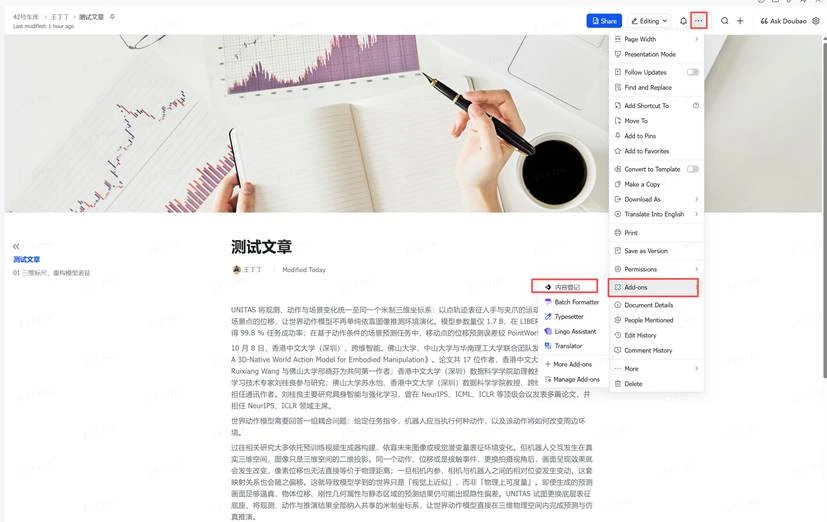
Task: Click the 测试文章 breadcrumb title
Action: [91, 17]
